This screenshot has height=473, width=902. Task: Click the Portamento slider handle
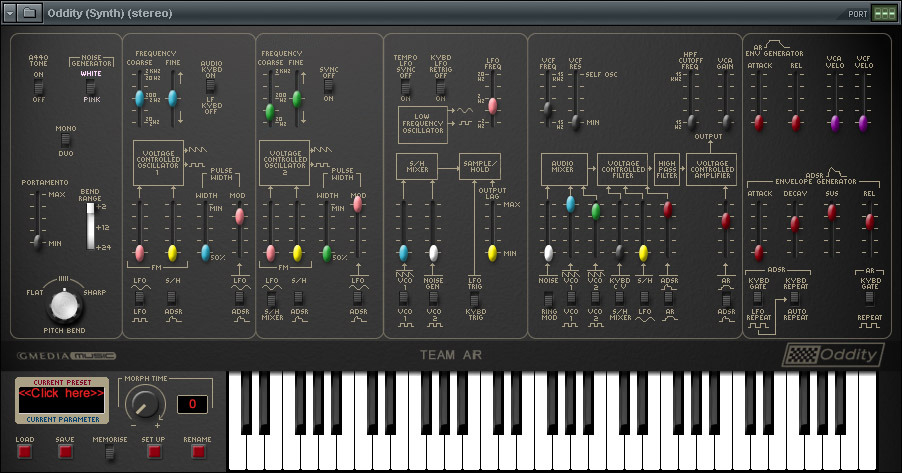pyautogui.click(x=37, y=242)
